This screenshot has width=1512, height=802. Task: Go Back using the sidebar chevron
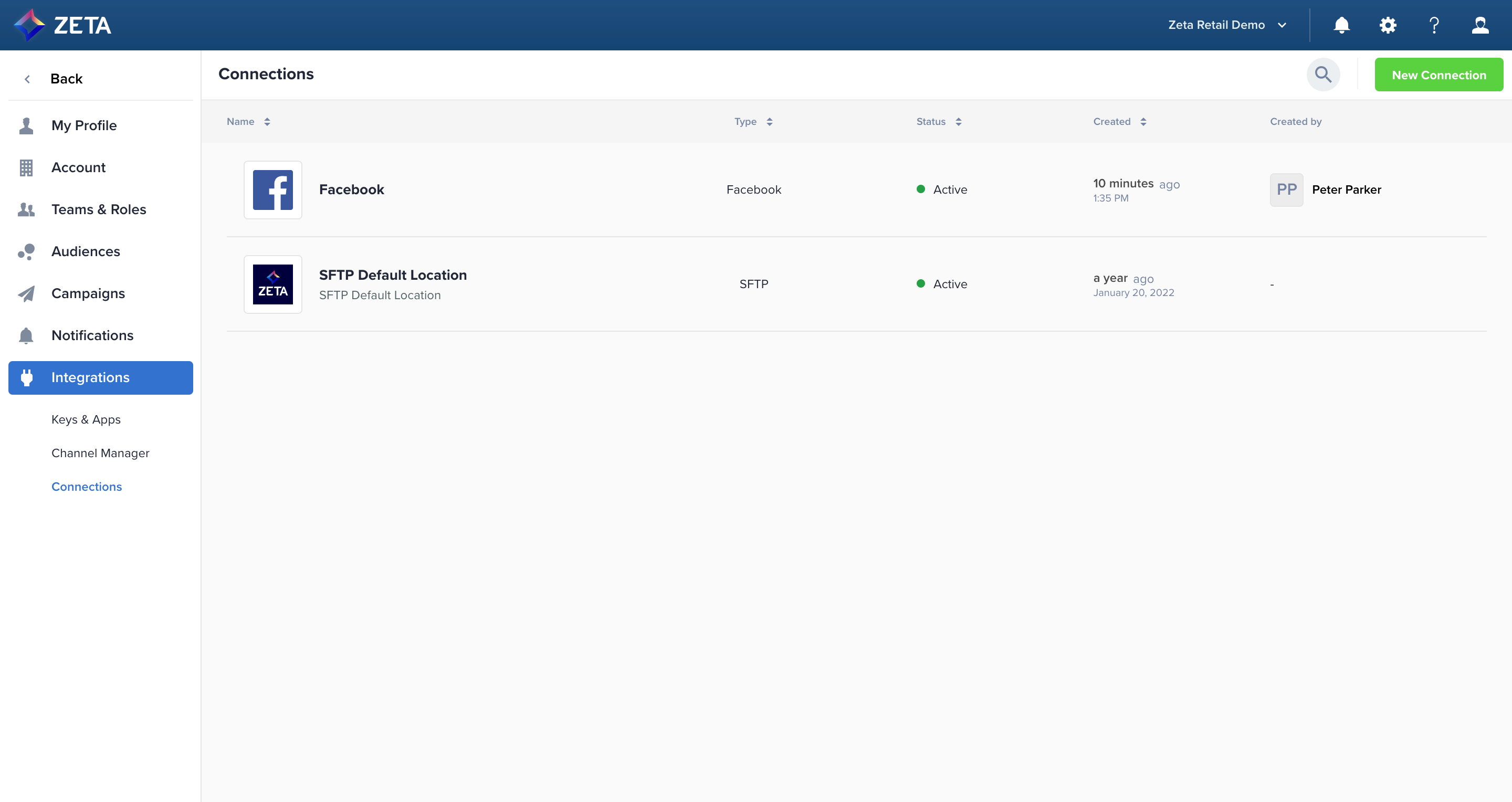tap(27, 79)
